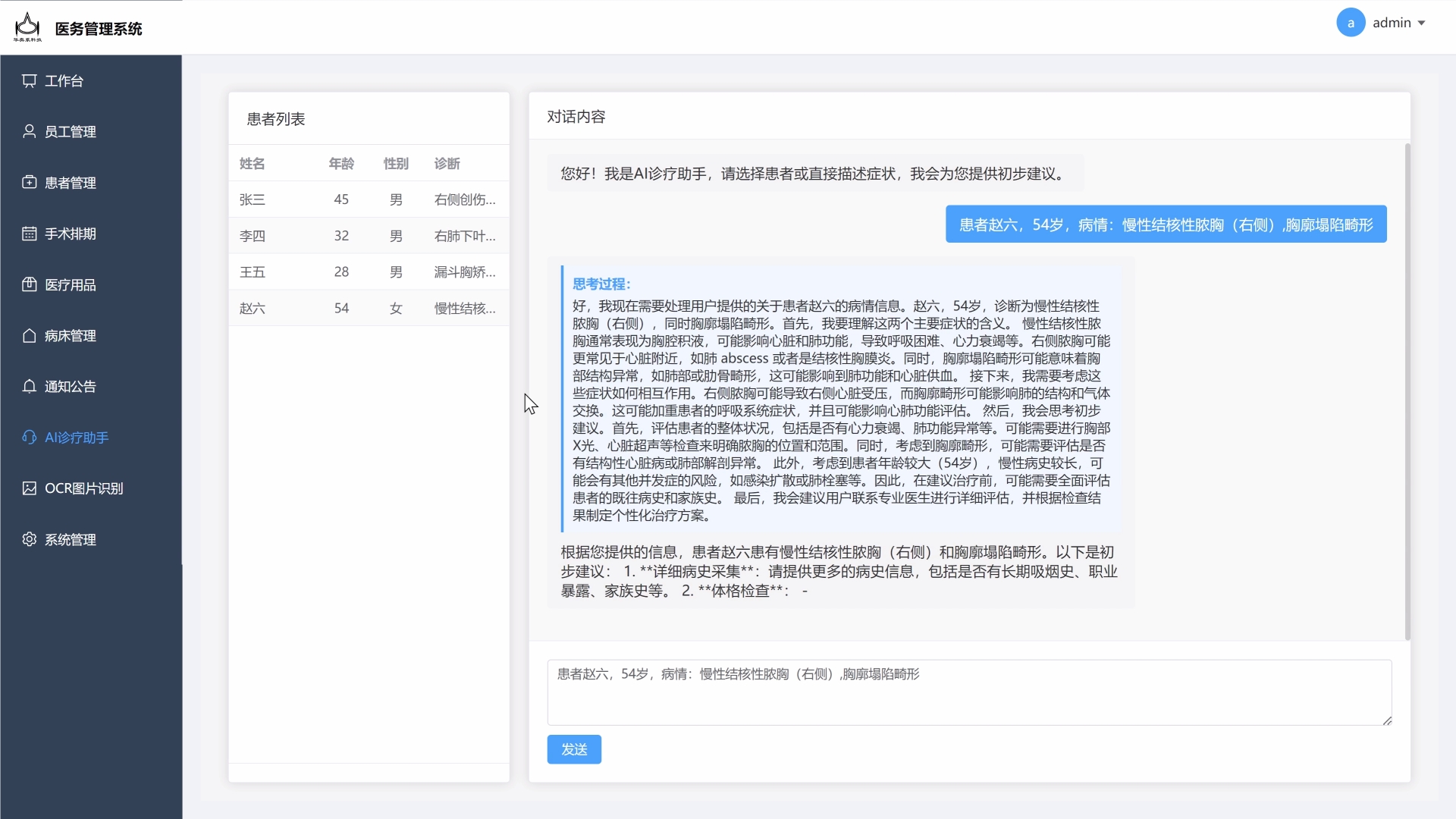Screen dimensions: 1456x819
Task: Click the admin avatar circle
Action: point(1350,23)
